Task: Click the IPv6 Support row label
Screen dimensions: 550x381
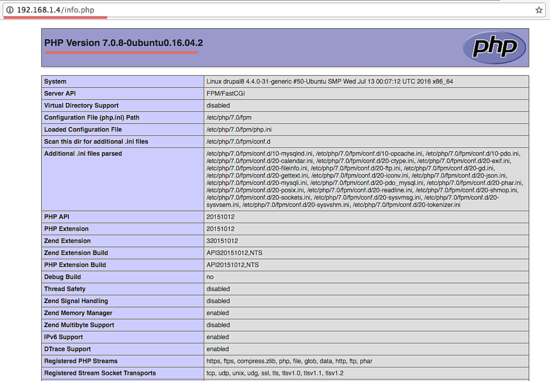Action: pyautogui.click(x=63, y=337)
